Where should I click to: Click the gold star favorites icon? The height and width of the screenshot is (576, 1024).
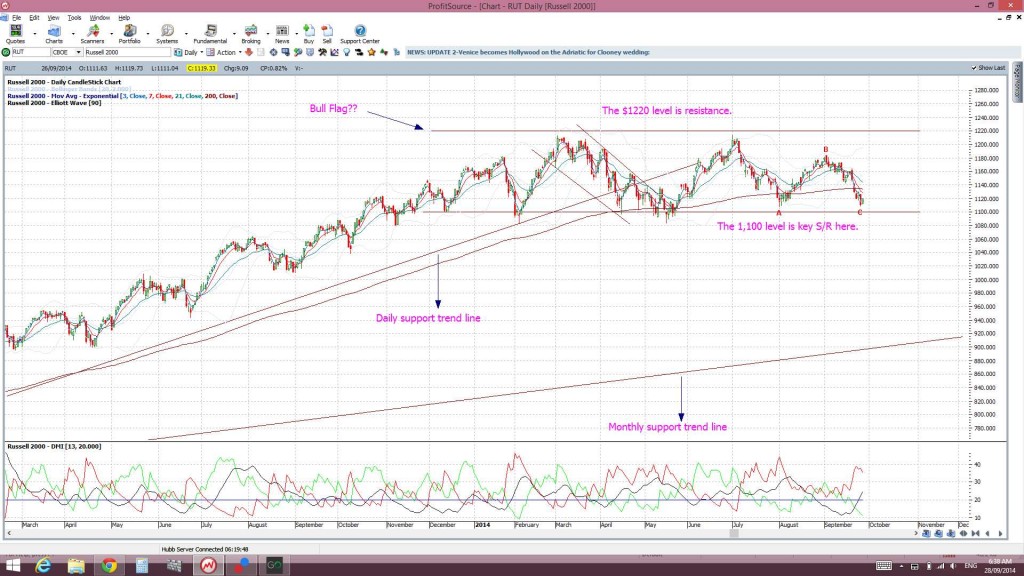click(371, 52)
